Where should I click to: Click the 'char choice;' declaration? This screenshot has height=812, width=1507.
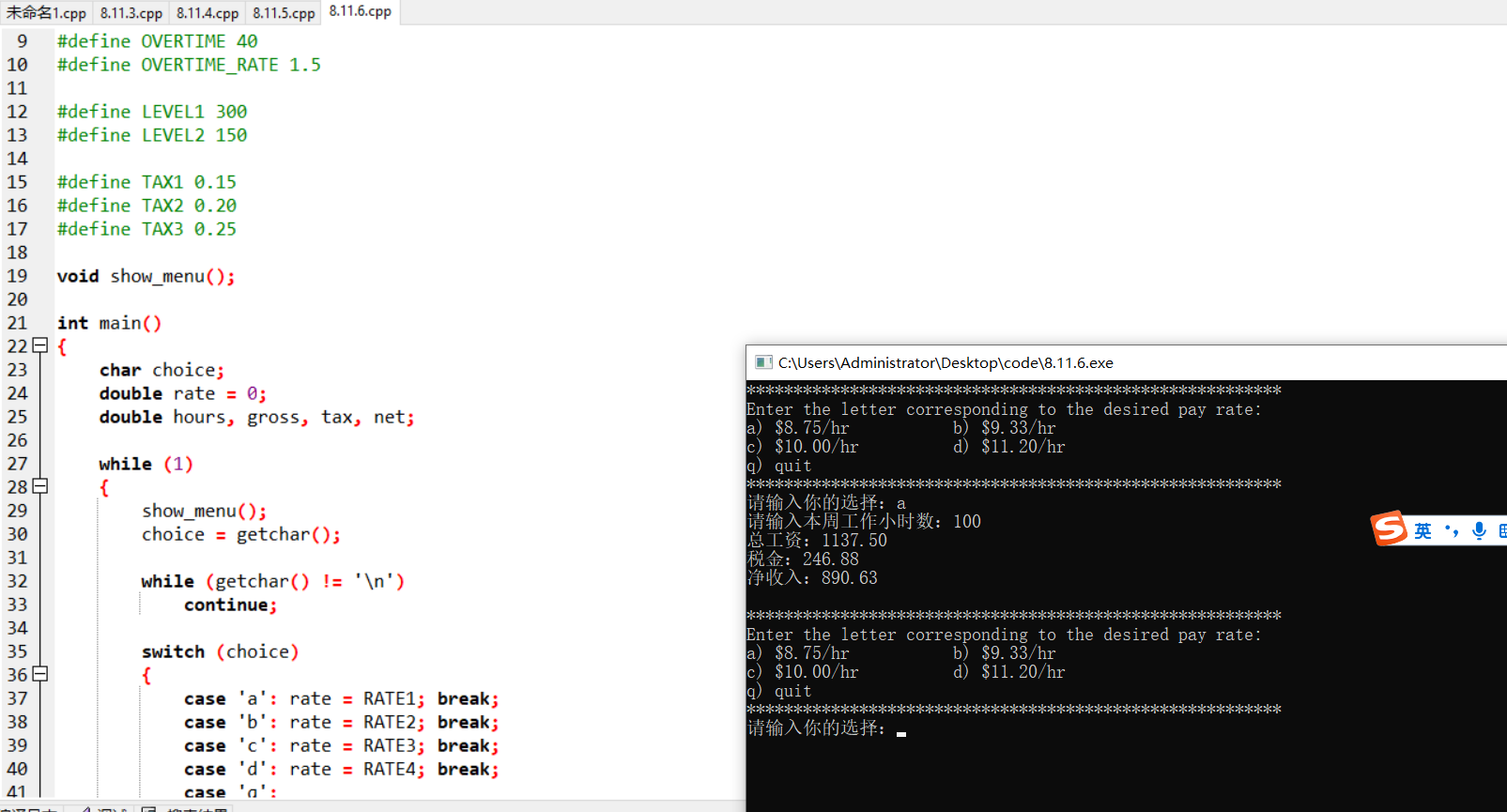[x=161, y=370]
